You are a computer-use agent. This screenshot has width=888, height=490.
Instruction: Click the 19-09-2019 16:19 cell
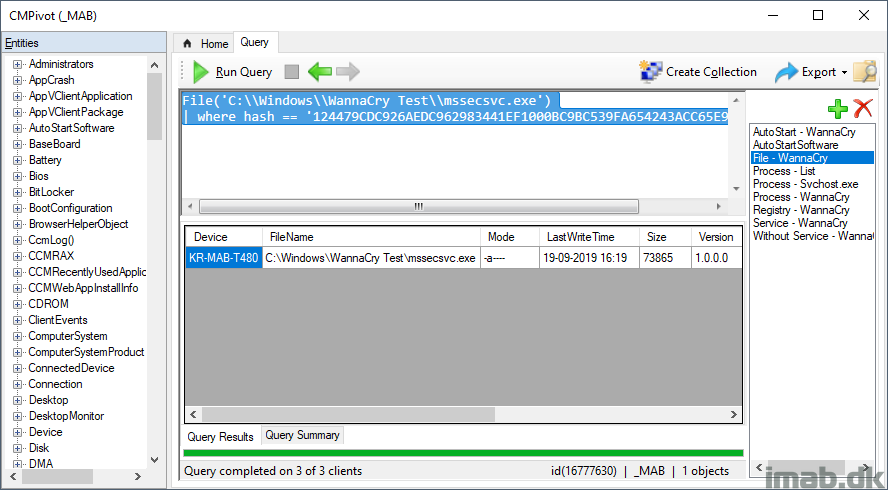pyautogui.click(x=590, y=258)
